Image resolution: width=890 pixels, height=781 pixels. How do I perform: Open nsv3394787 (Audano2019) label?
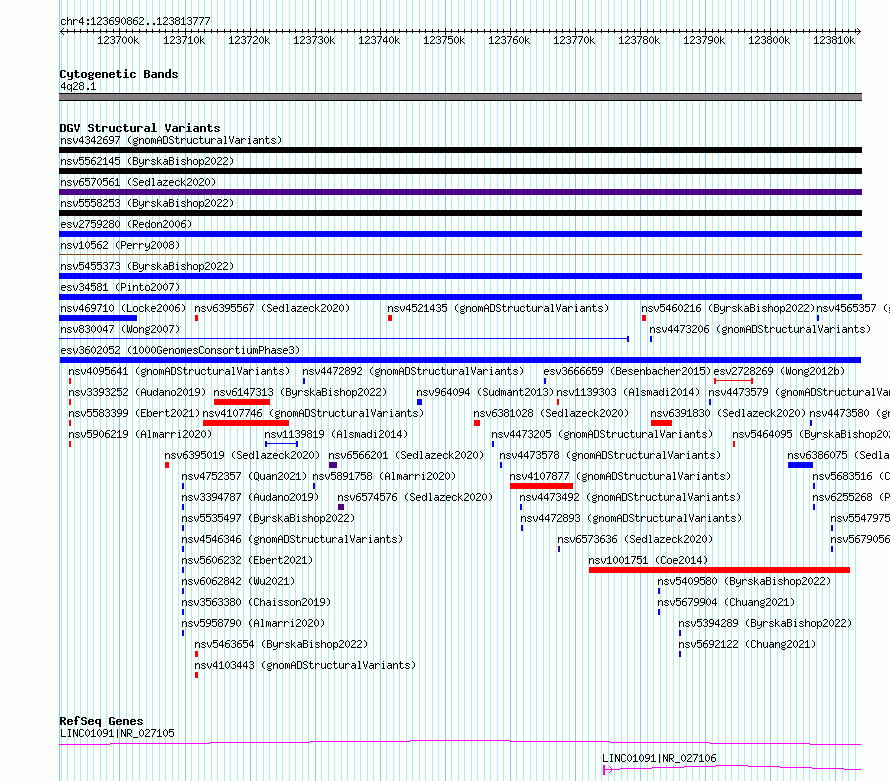250,497
